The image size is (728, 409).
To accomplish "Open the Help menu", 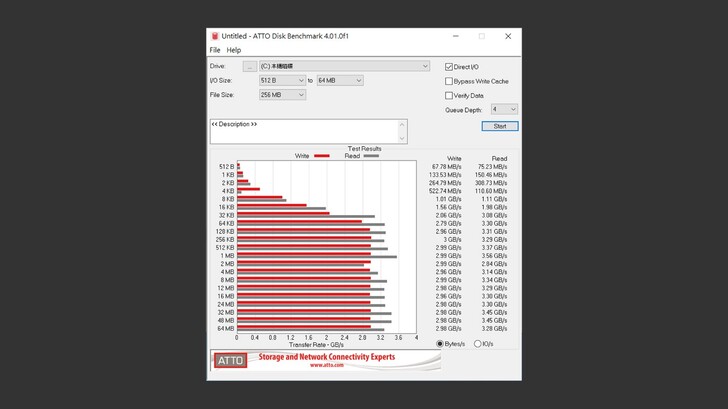I will tap(234, 50).
